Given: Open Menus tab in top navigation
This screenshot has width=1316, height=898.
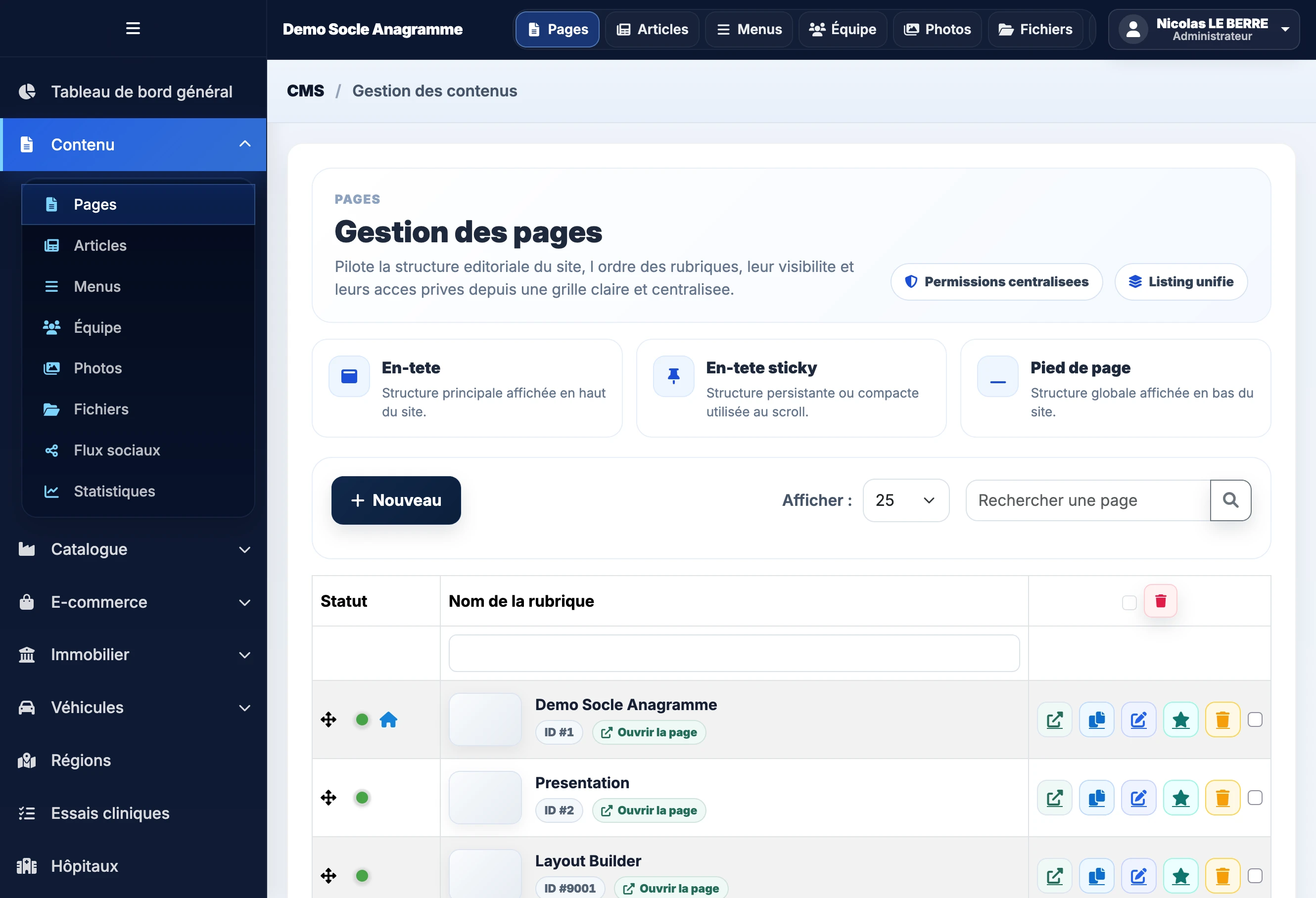Looking at the screenshot, I should coord(749,30).
